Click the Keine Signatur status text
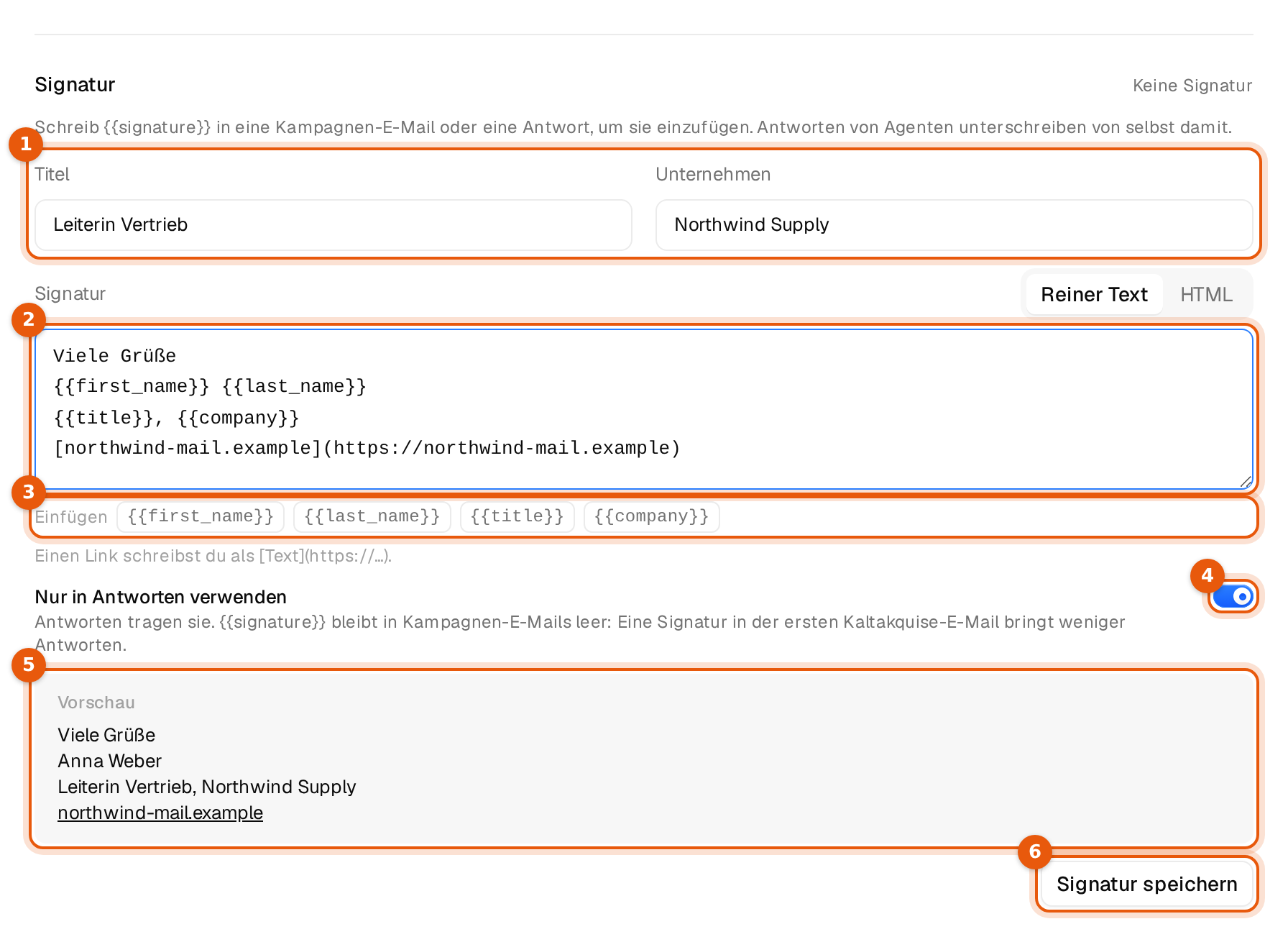The height and width of the screenshot is (942, 1288). pos(1192,86)
